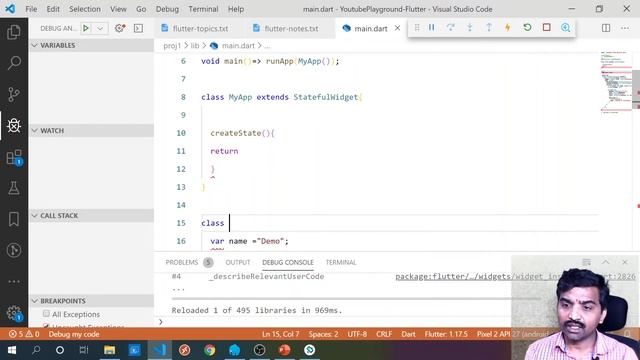The image size is (640, 360).
Task: Click Debug my code status item
Action: (74, 334)
